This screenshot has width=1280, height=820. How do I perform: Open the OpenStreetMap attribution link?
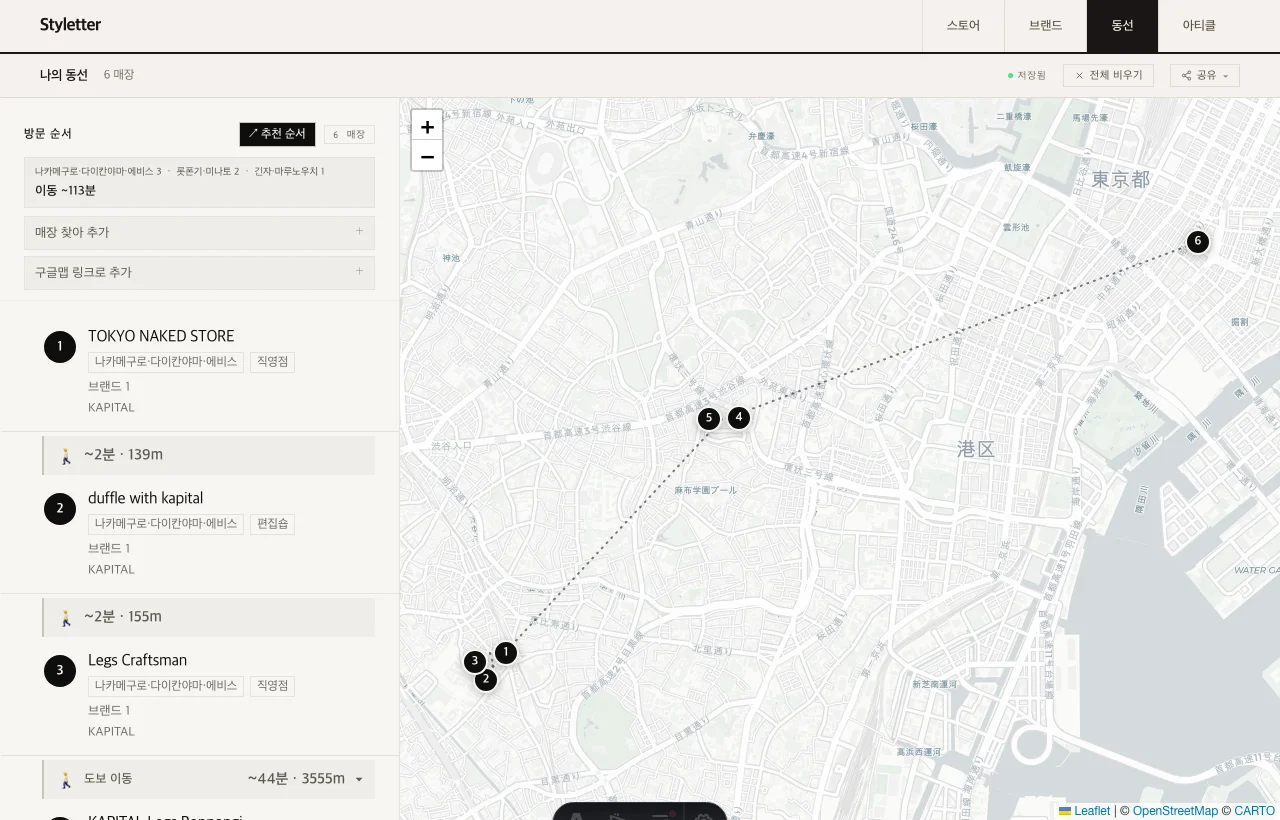click(1175, 811)
